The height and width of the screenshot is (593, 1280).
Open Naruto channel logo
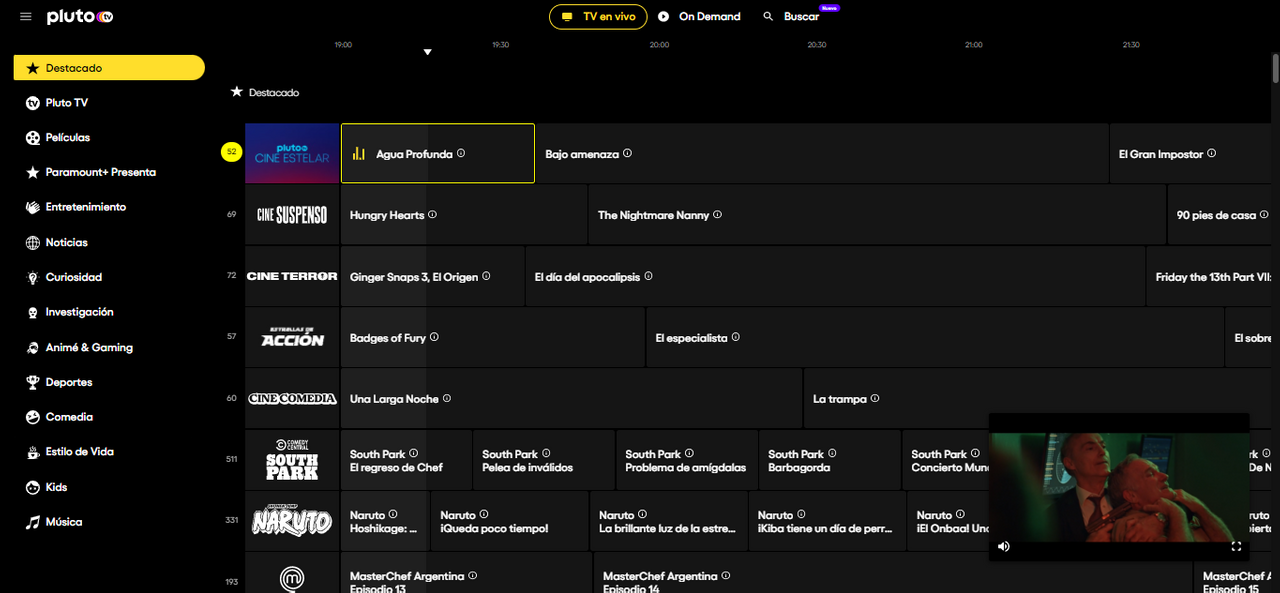pos(292,520)
